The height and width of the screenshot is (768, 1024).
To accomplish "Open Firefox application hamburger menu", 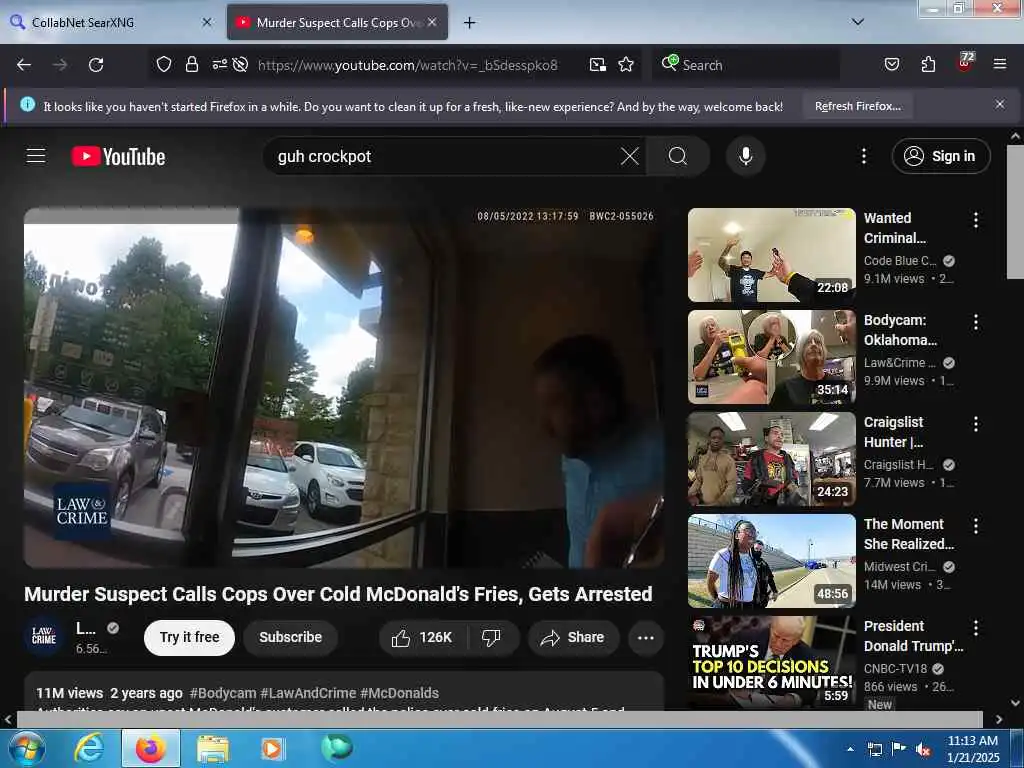I will click(x=1000, y=65).
